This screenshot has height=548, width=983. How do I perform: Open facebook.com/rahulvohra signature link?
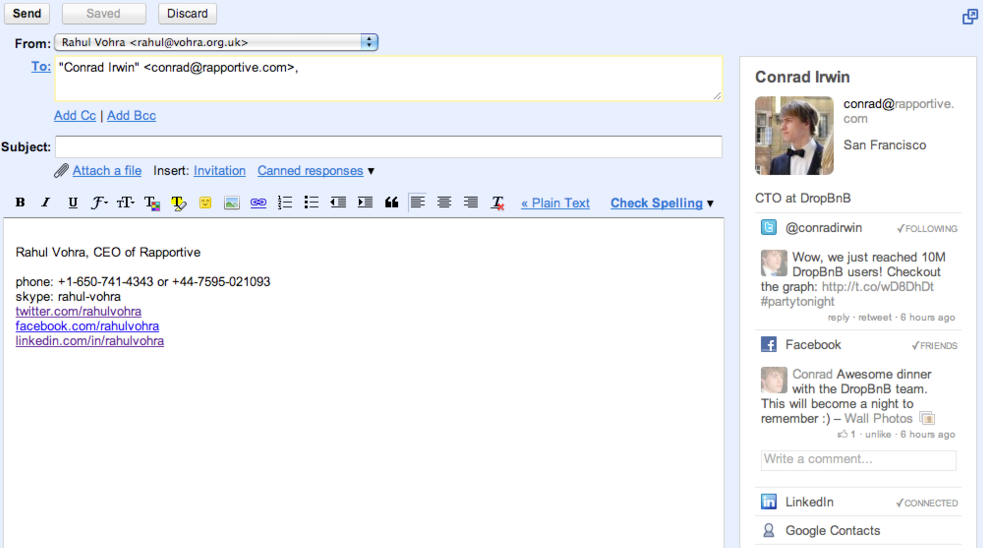[87, 326]
